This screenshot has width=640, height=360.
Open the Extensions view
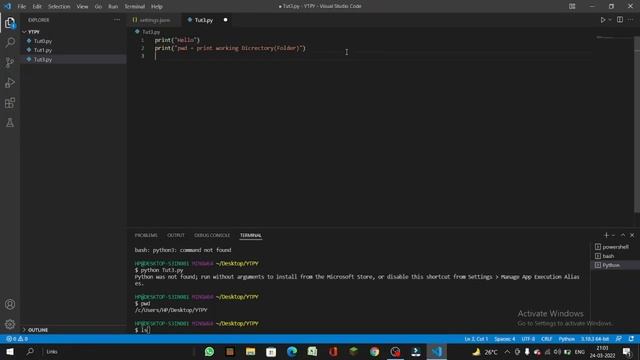tap(10, 102)
